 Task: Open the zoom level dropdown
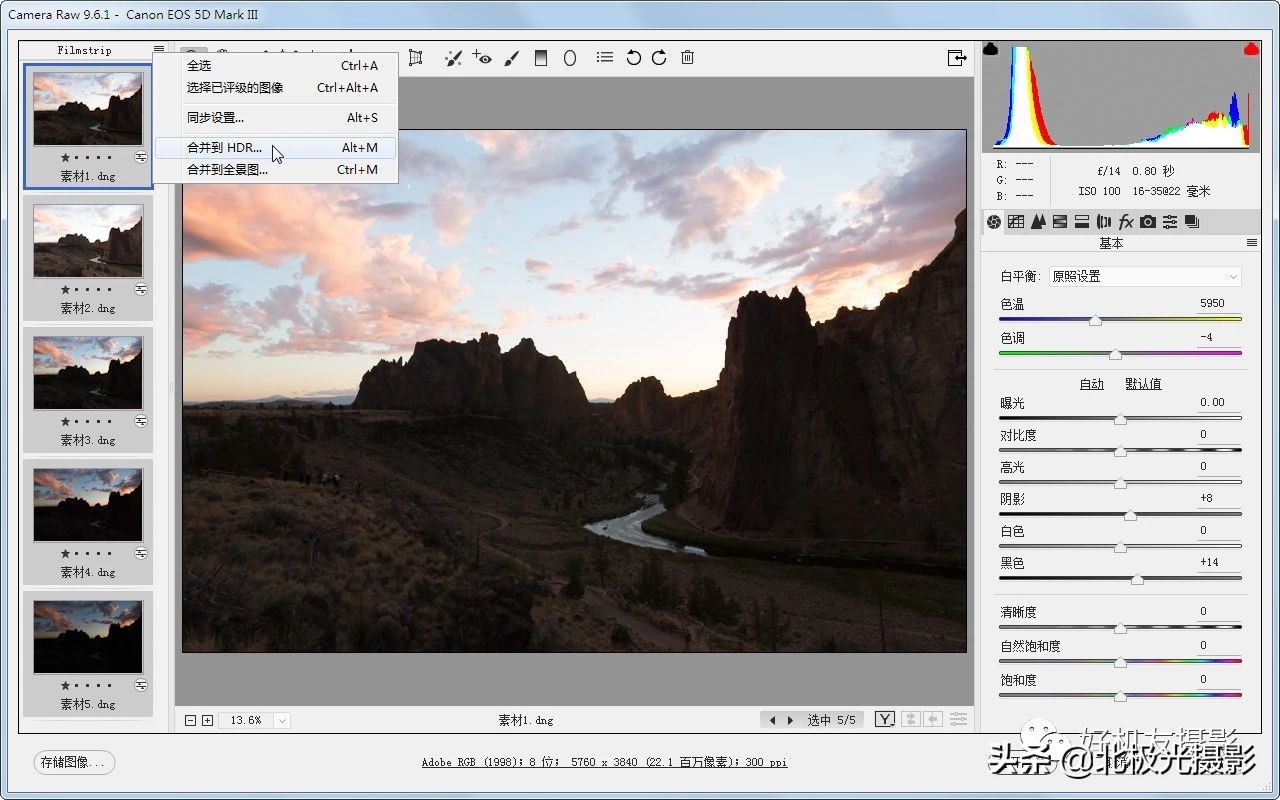coord(282,720)
